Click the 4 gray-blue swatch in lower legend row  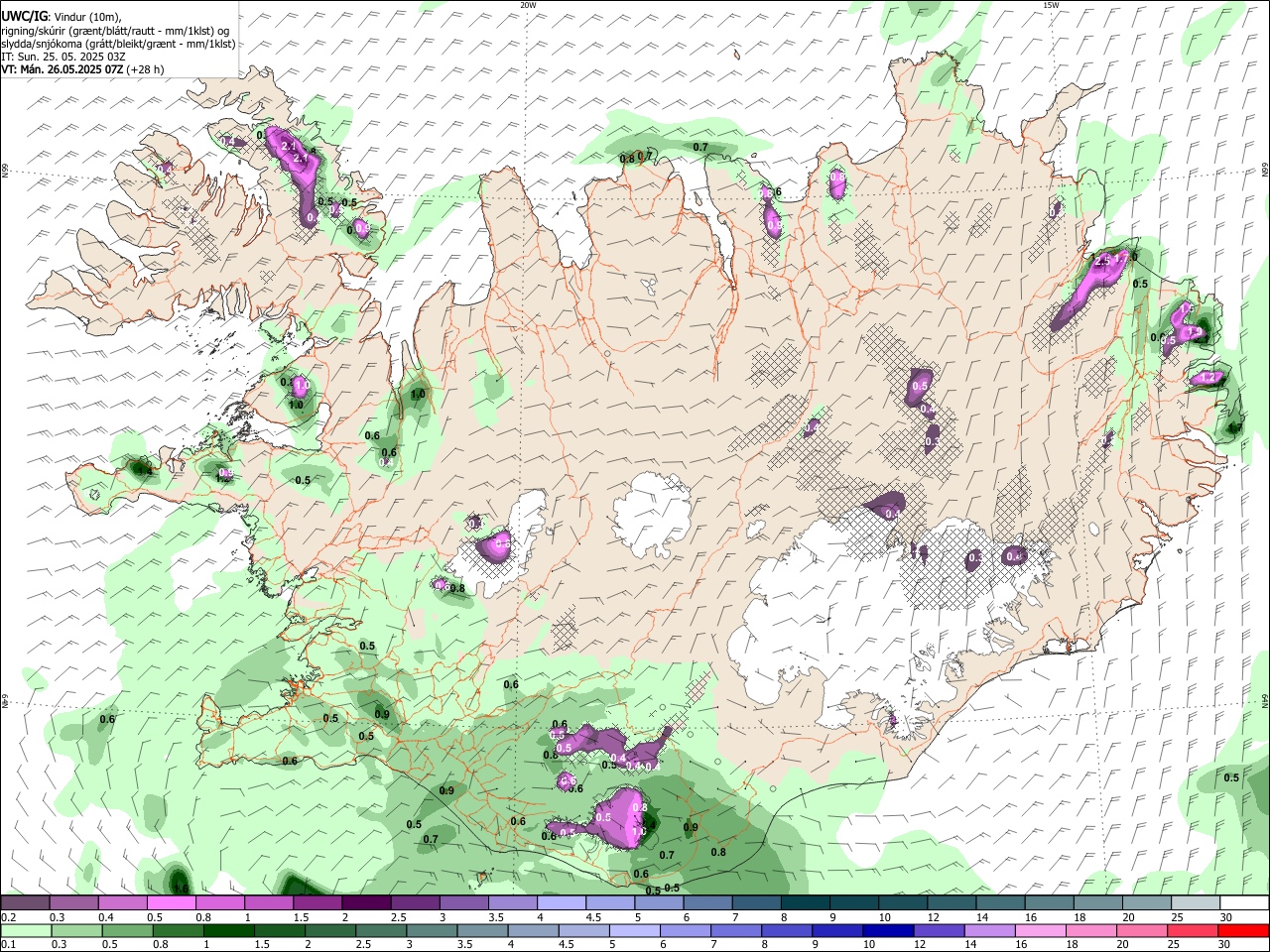[x=534, y=930]
